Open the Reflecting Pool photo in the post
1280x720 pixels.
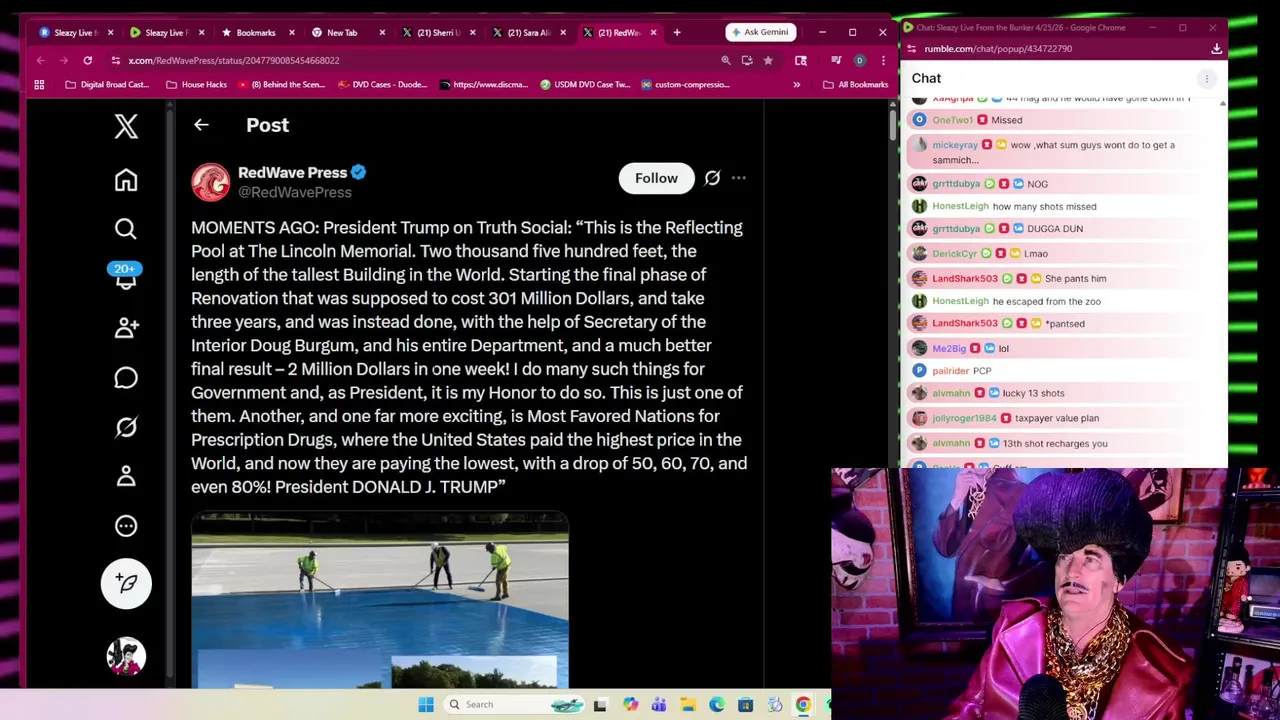click(380, 600)
